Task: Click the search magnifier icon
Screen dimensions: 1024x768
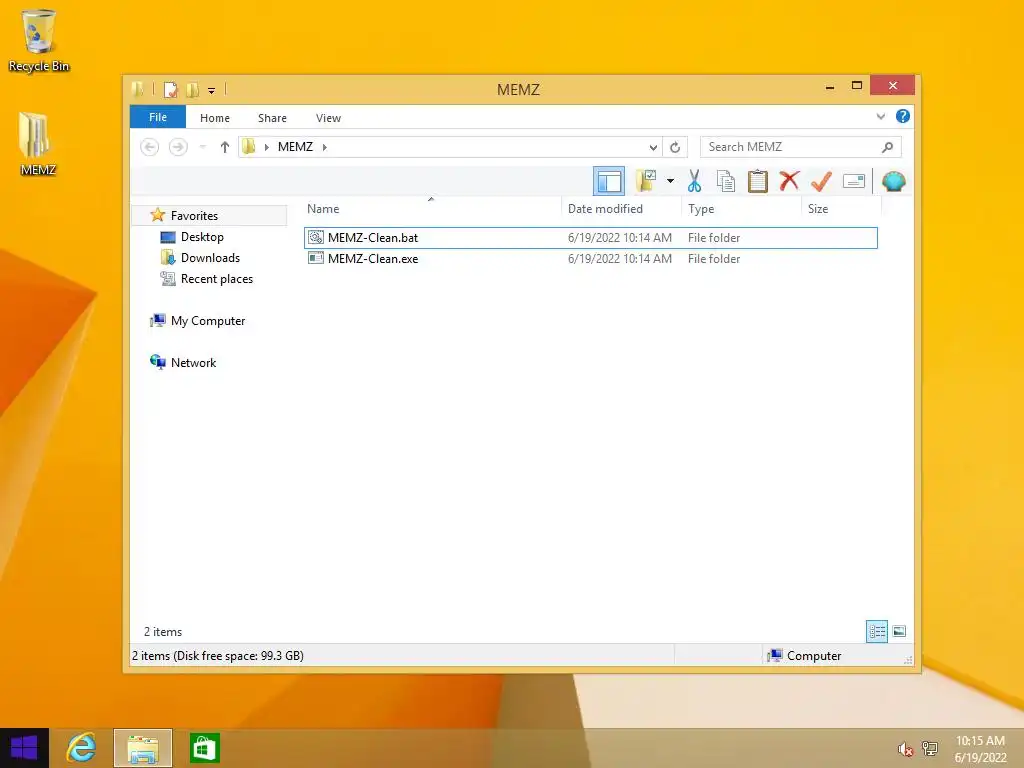Action: (888, 147)
